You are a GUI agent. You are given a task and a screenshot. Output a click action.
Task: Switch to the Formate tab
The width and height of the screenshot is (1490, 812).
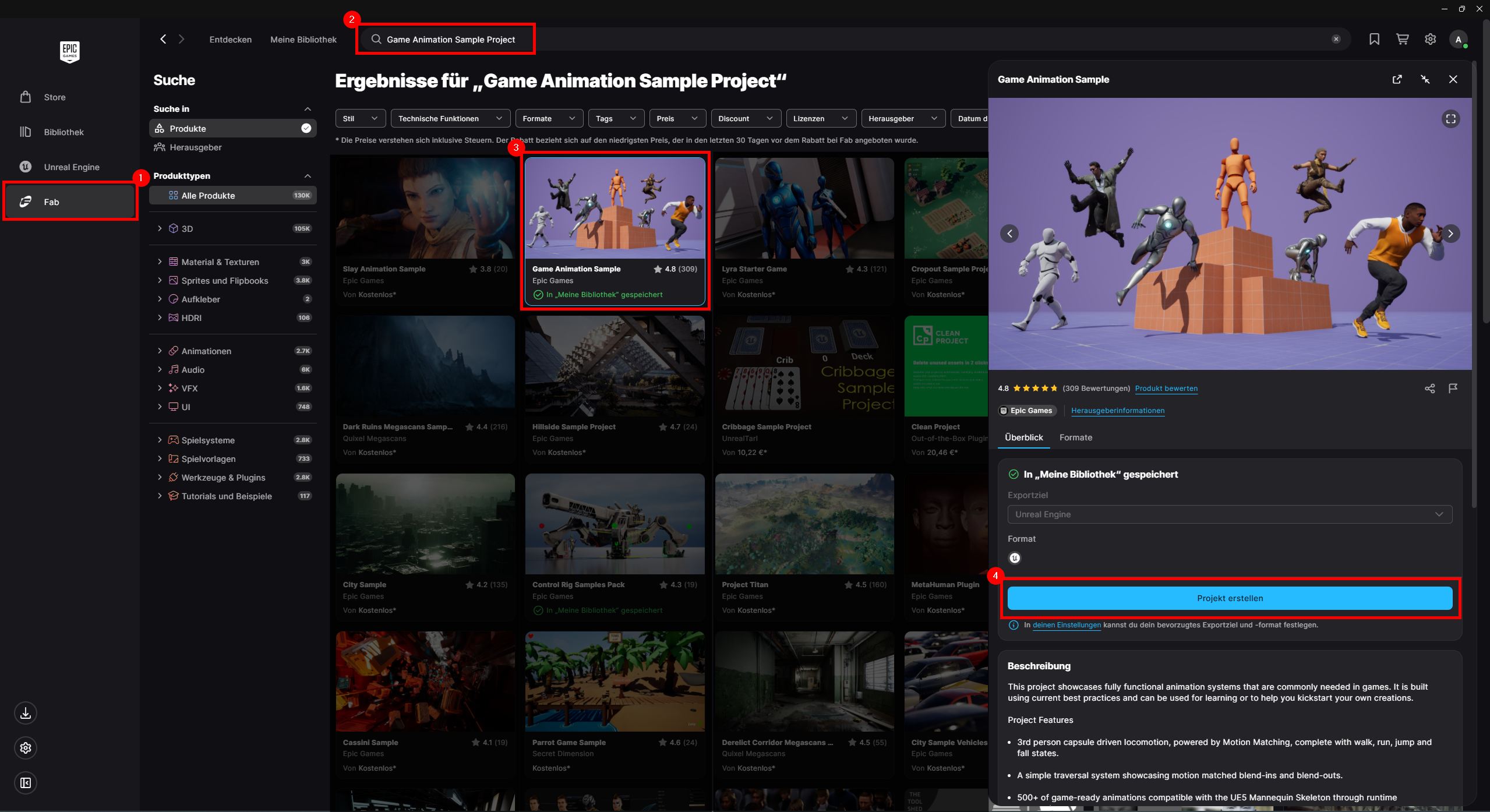[1075, 437]
